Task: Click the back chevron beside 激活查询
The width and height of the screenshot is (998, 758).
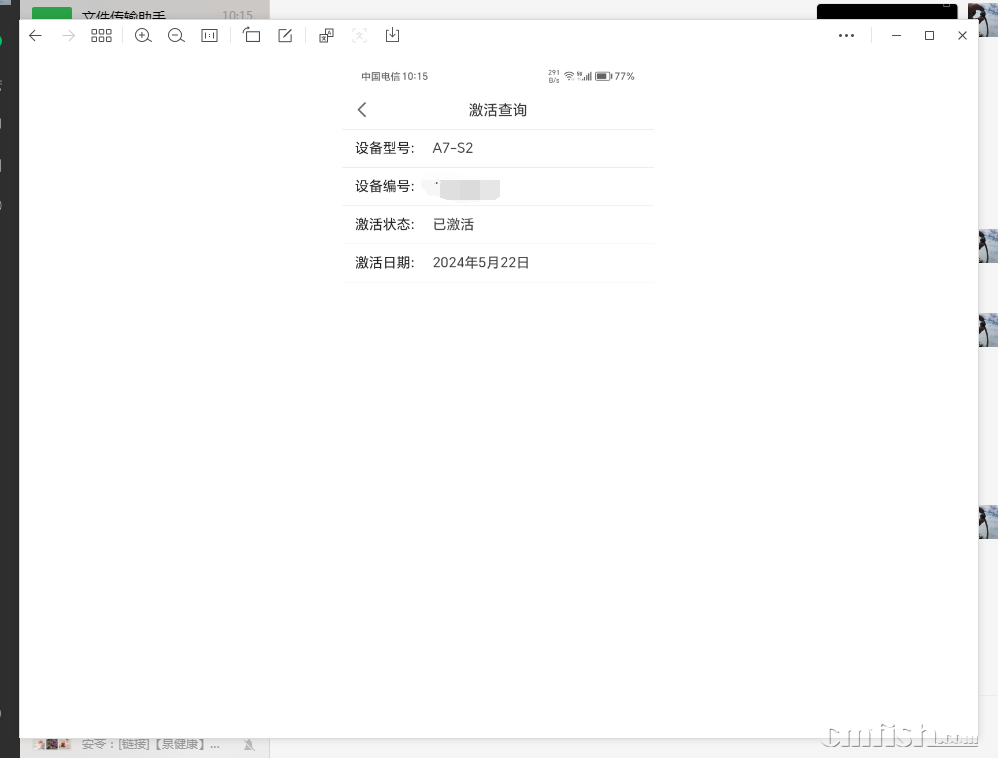Action: pos(362,110)
